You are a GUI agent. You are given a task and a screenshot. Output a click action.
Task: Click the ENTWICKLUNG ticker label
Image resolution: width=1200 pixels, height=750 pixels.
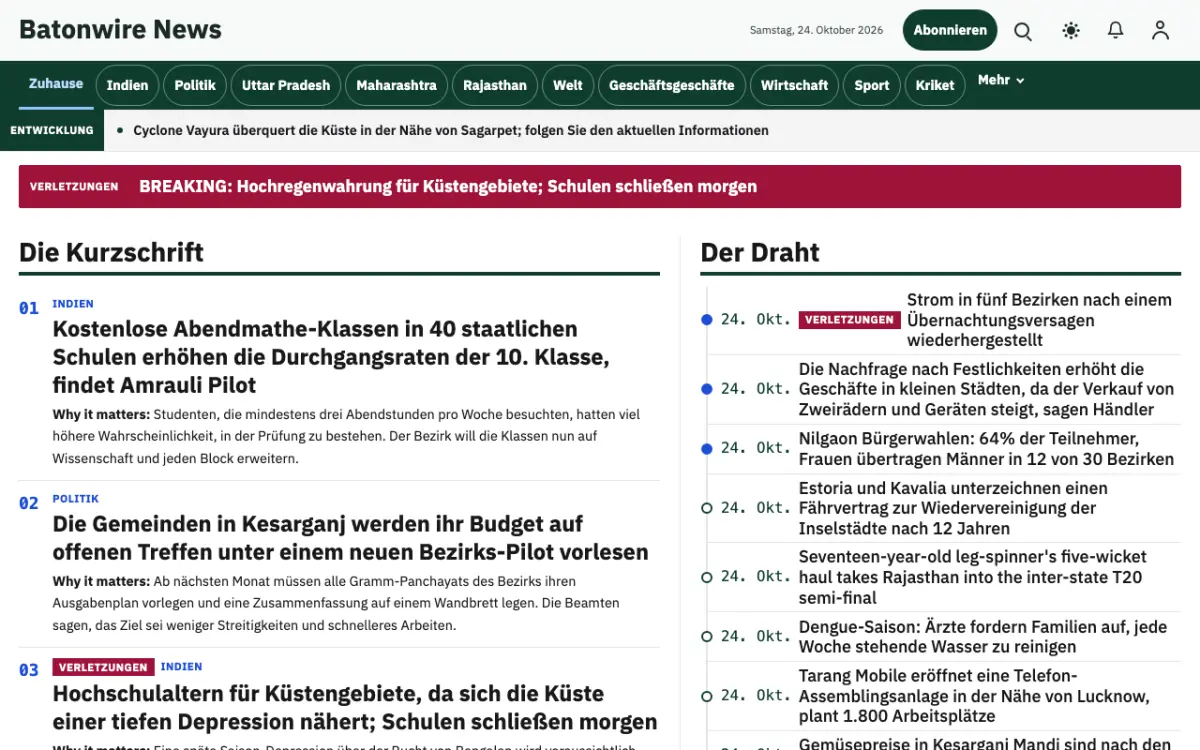[52, 130]
